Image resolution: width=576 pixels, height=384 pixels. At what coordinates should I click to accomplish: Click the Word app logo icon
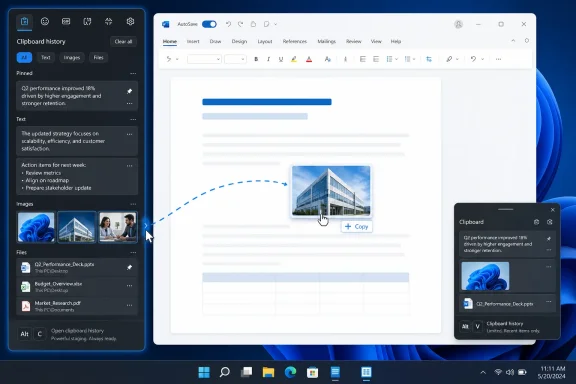[166, 24]
